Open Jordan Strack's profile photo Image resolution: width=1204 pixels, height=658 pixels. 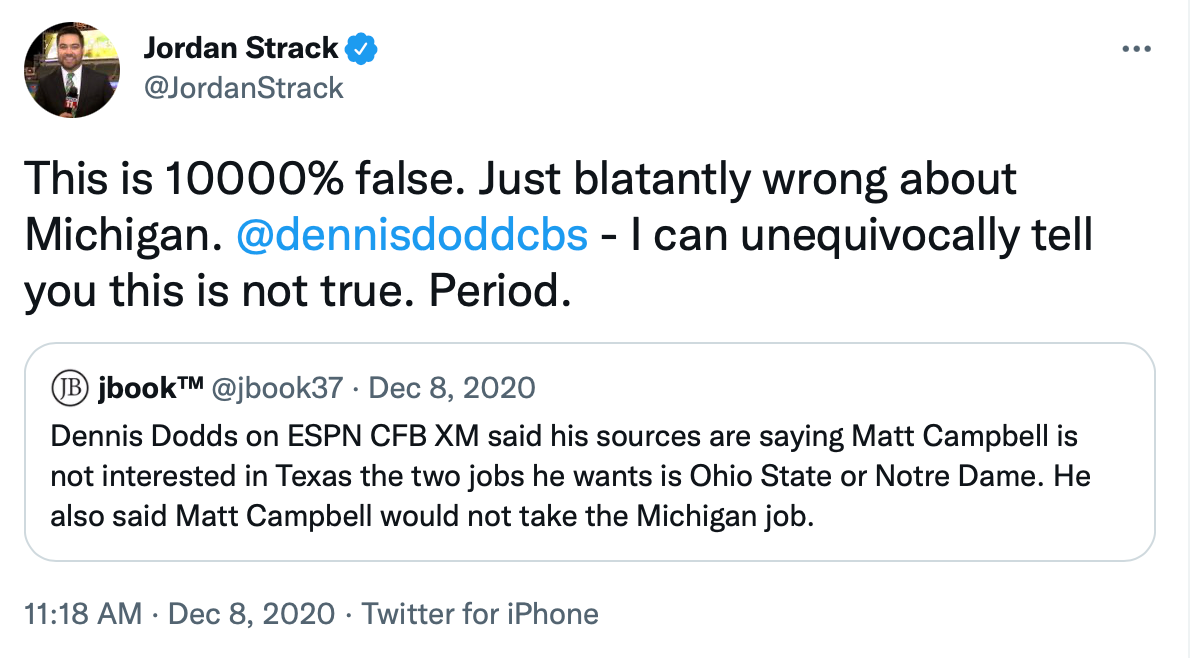[71, 69]
